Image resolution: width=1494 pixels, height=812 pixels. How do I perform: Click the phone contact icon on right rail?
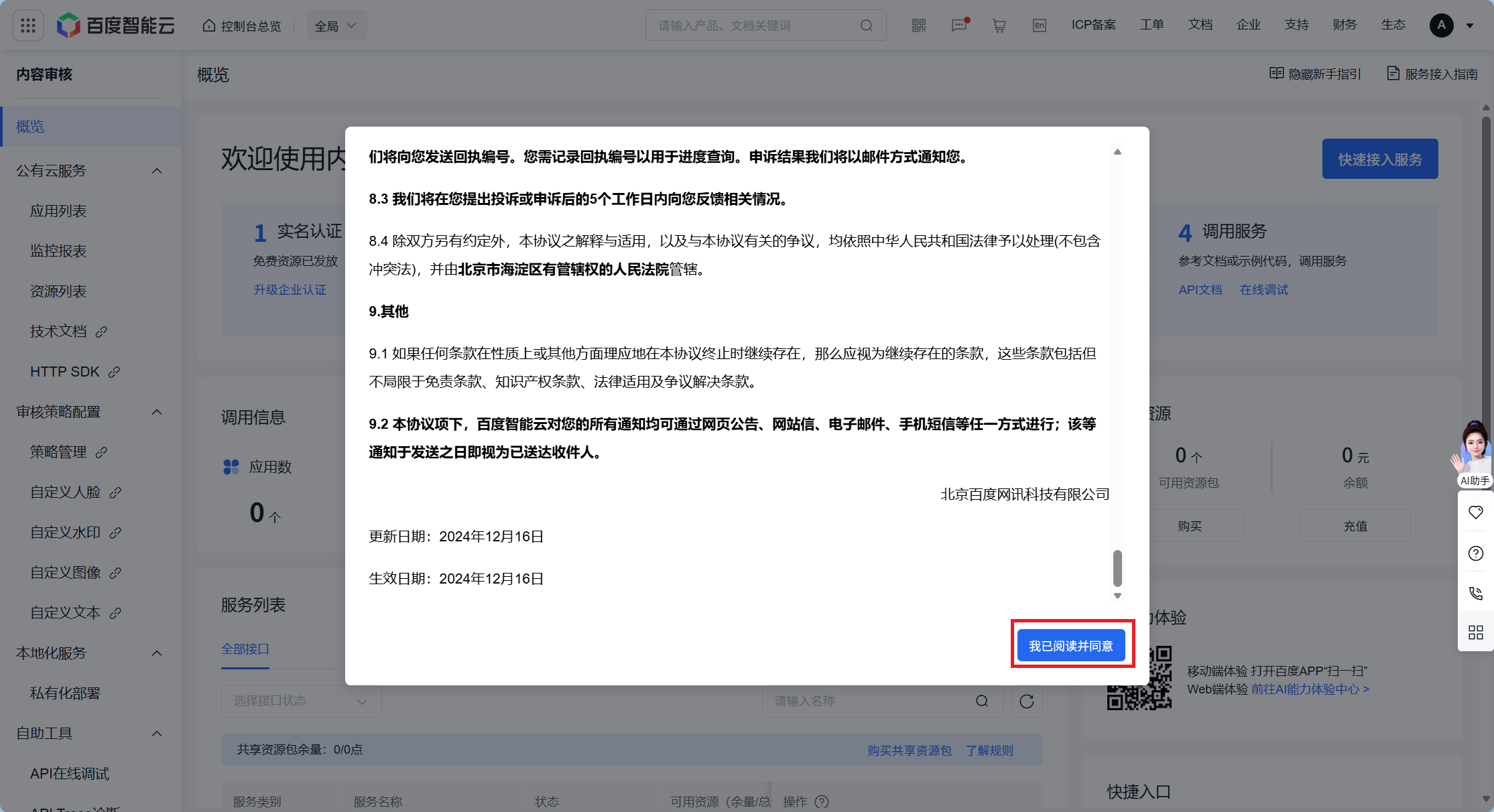(x=1475, y=593)
